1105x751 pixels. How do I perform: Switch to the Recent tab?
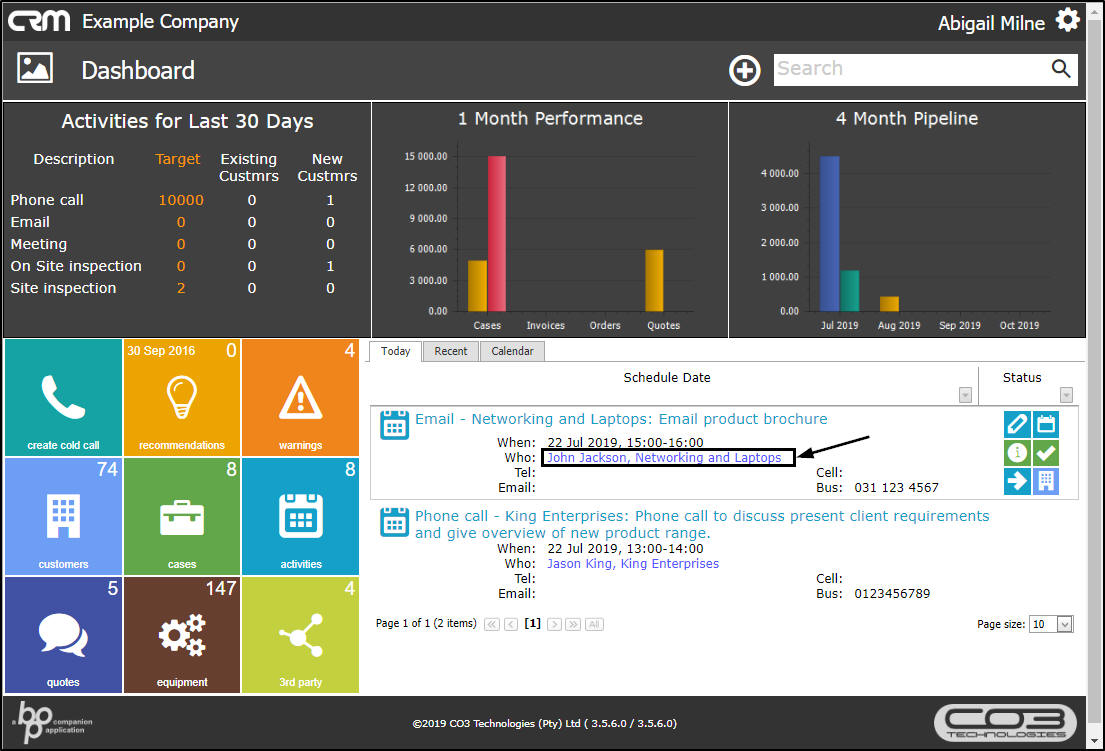point(451,351)
